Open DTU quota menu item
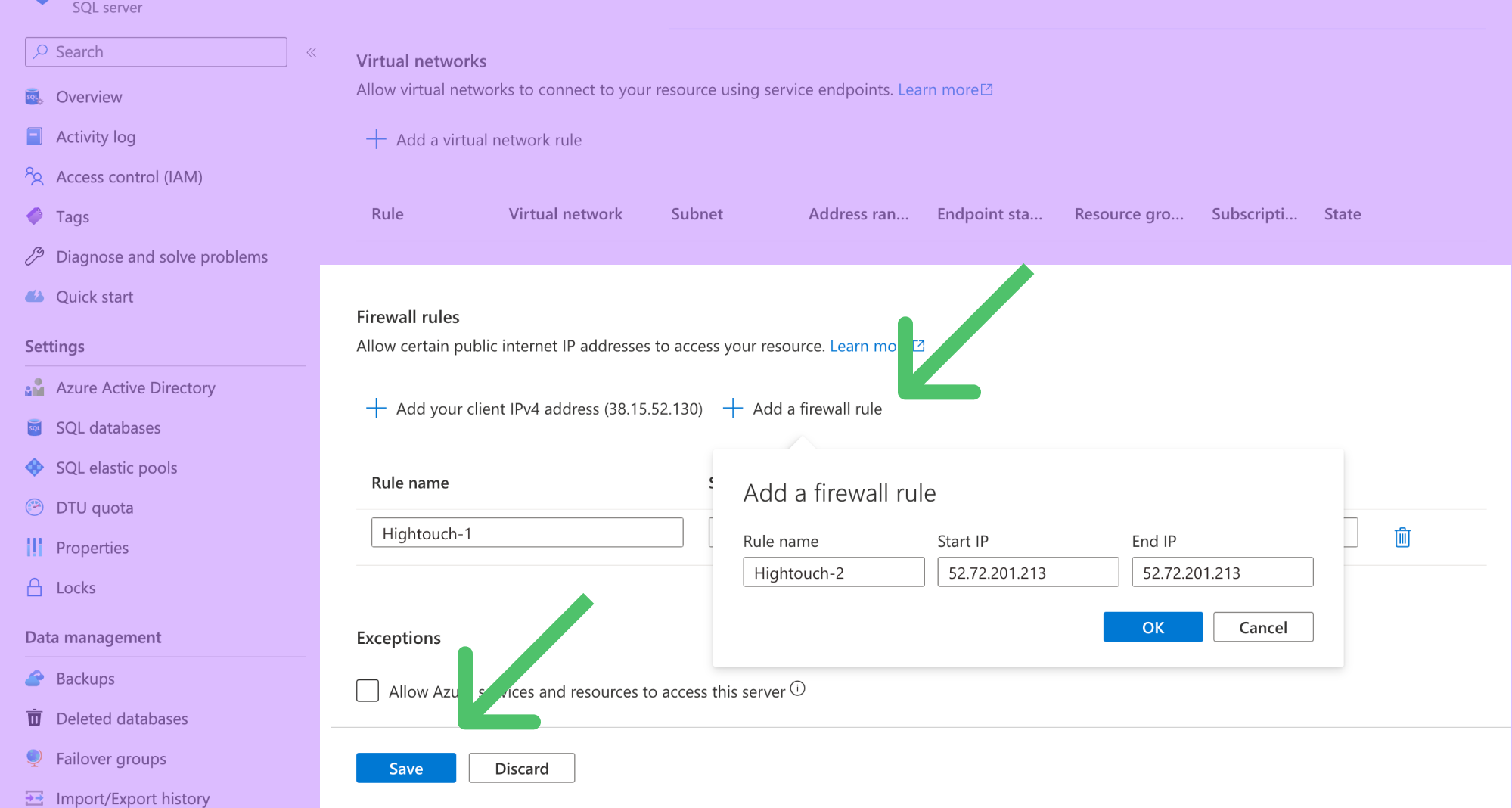1512x808 pixels. coord(95,508)
